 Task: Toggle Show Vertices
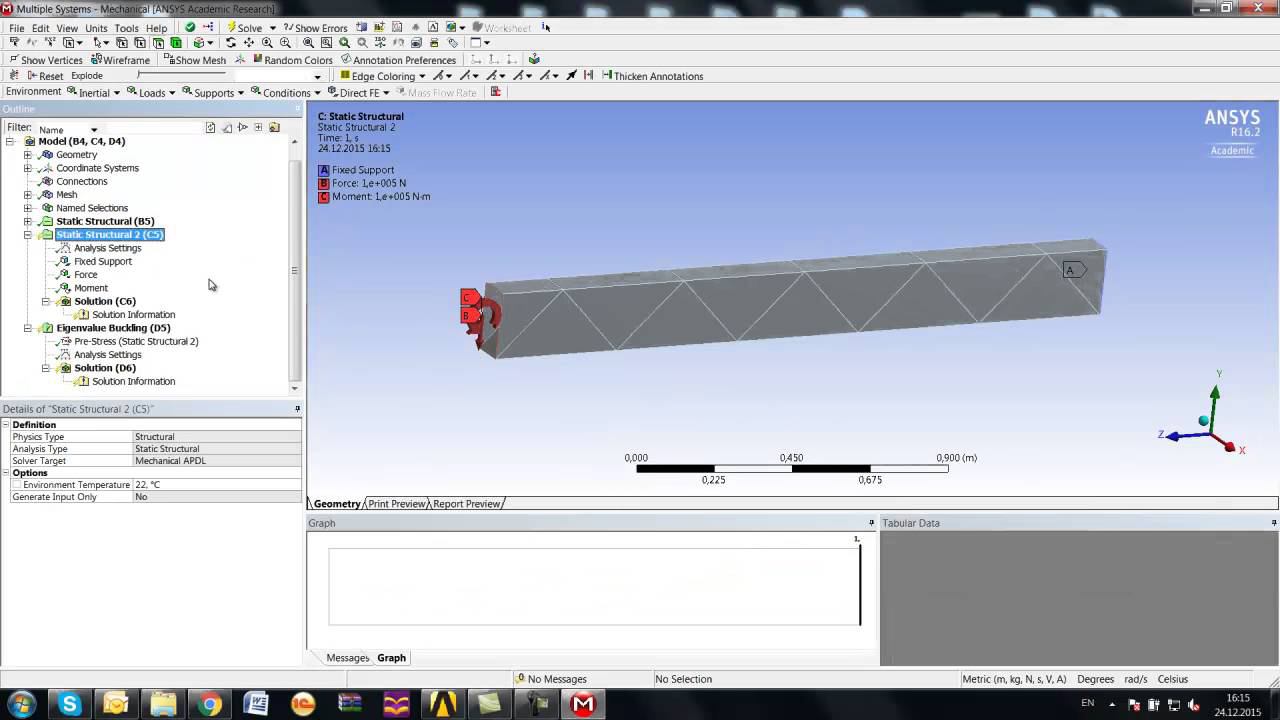click(44, 60)
